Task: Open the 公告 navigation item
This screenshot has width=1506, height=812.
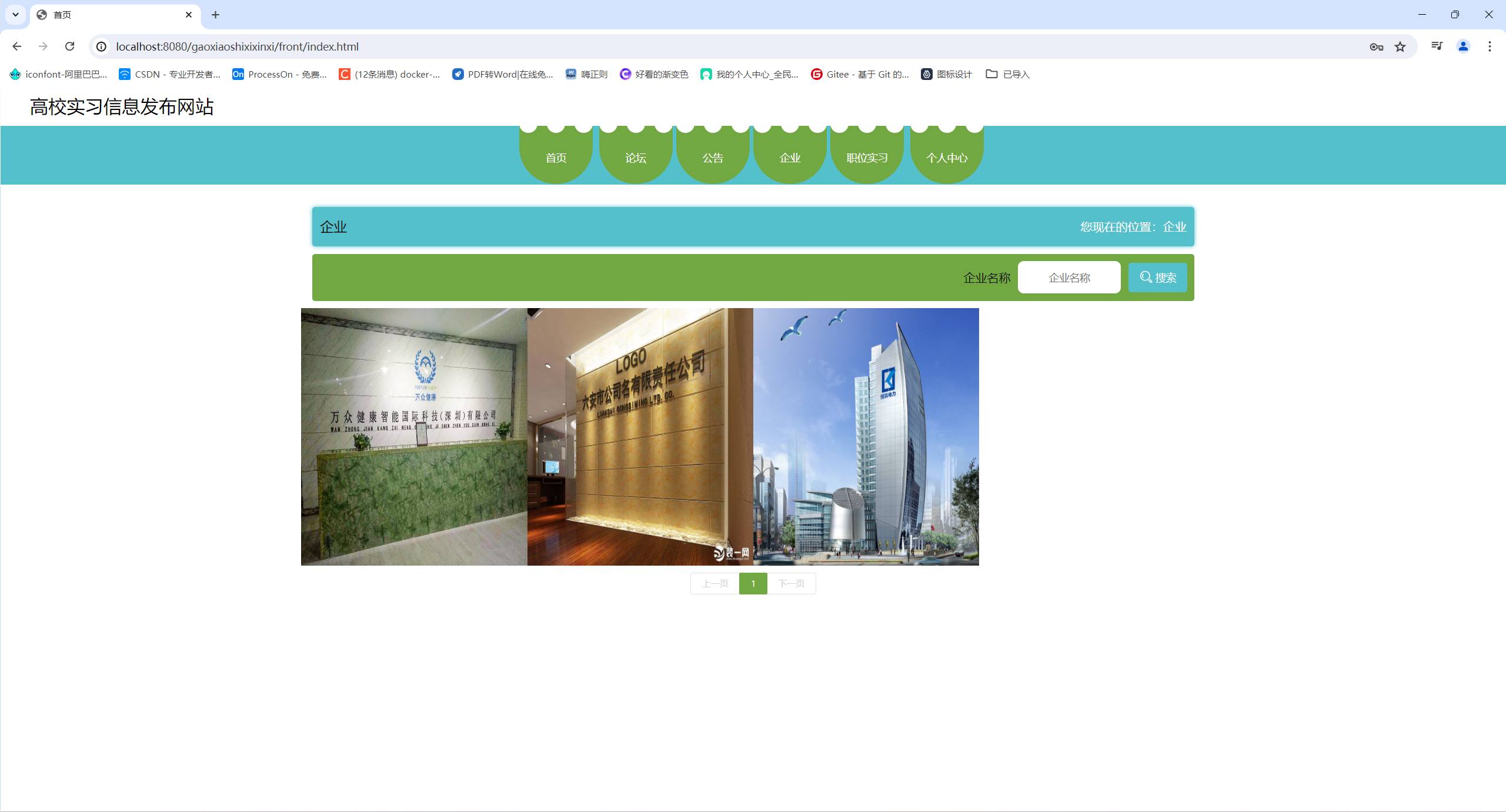Action: (713, 158)
